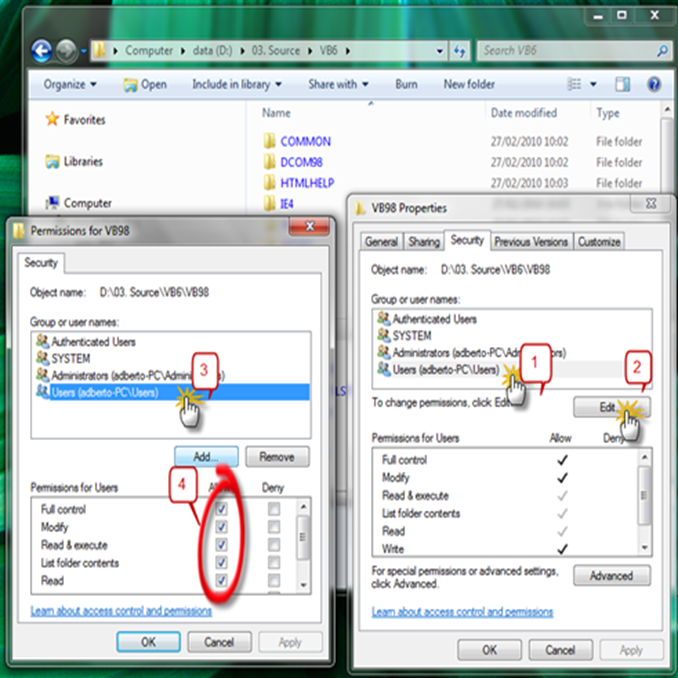The width and height of the screenshot is (678, 678).
Task: Open Advanced security settings
Action: click(x=611, y=576)
